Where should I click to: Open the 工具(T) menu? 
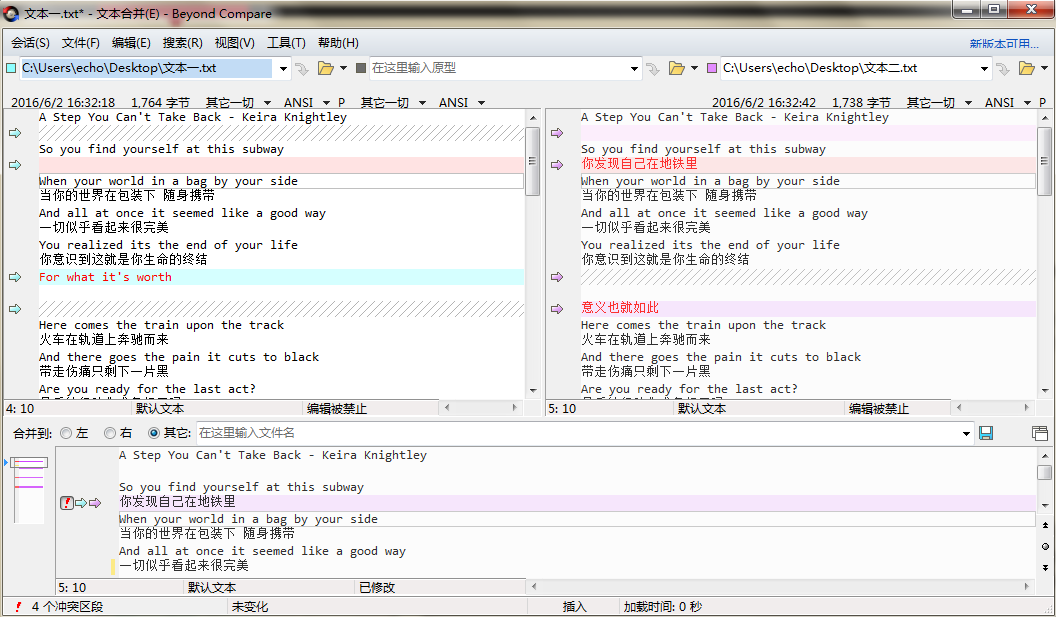point(286,43)
